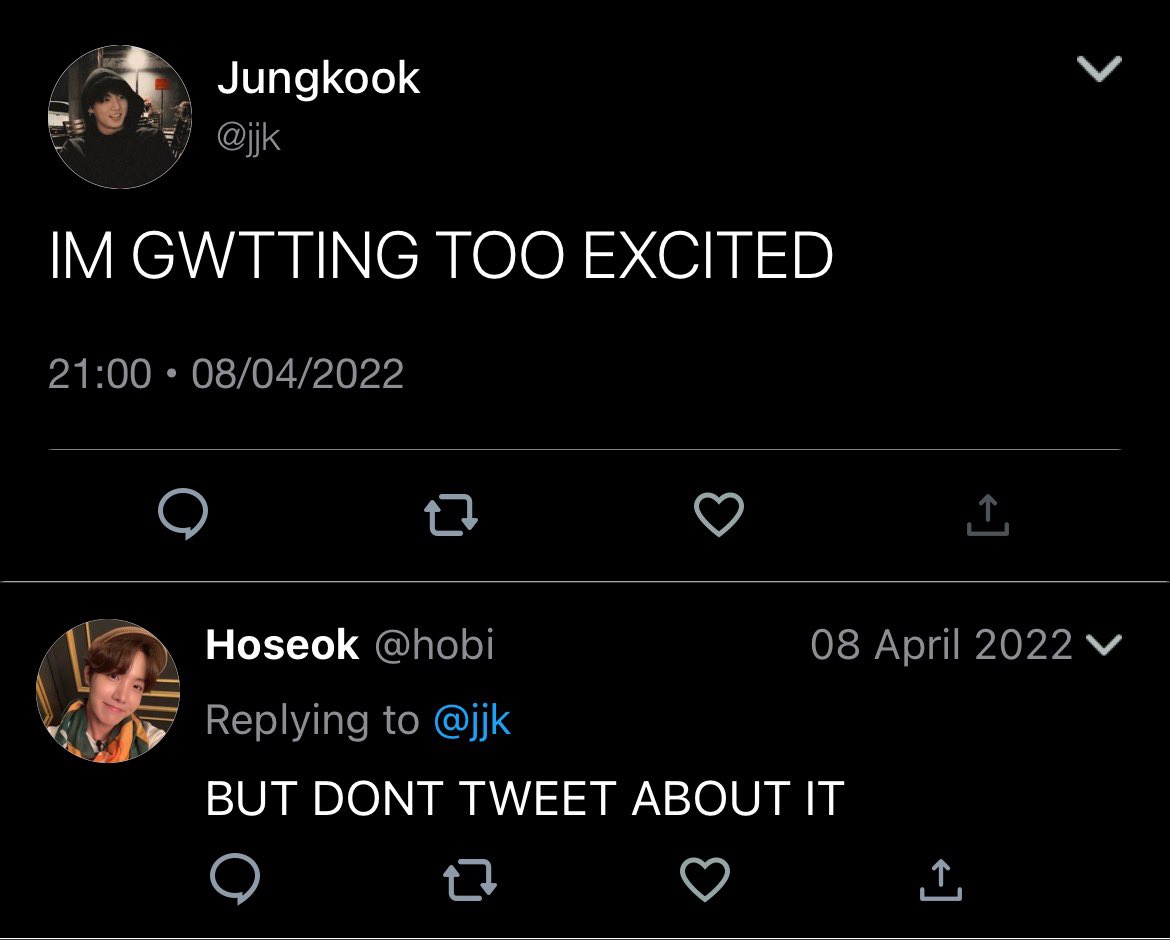
Task: Open Jungkook's profile picture
Action: point(119,116)
